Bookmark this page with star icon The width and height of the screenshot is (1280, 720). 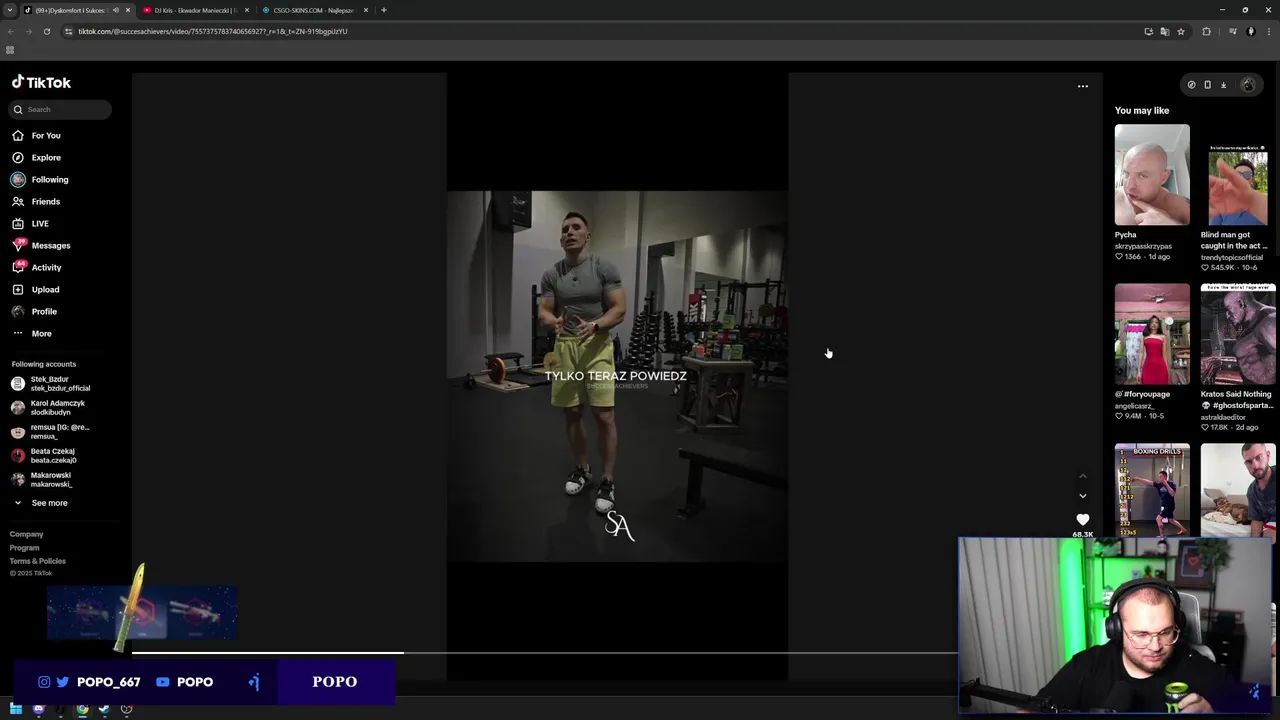pyautogui.click(x=1180, y=31)
